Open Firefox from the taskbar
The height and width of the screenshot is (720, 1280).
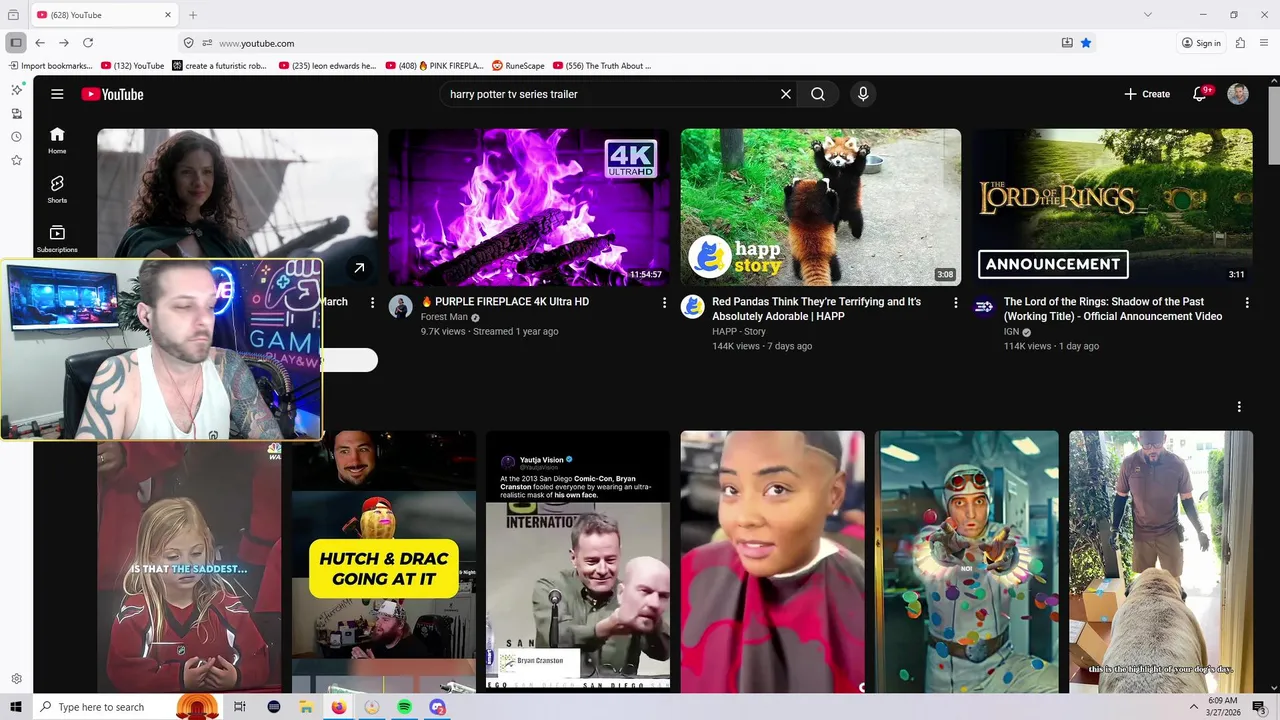(x=339, y=707)
